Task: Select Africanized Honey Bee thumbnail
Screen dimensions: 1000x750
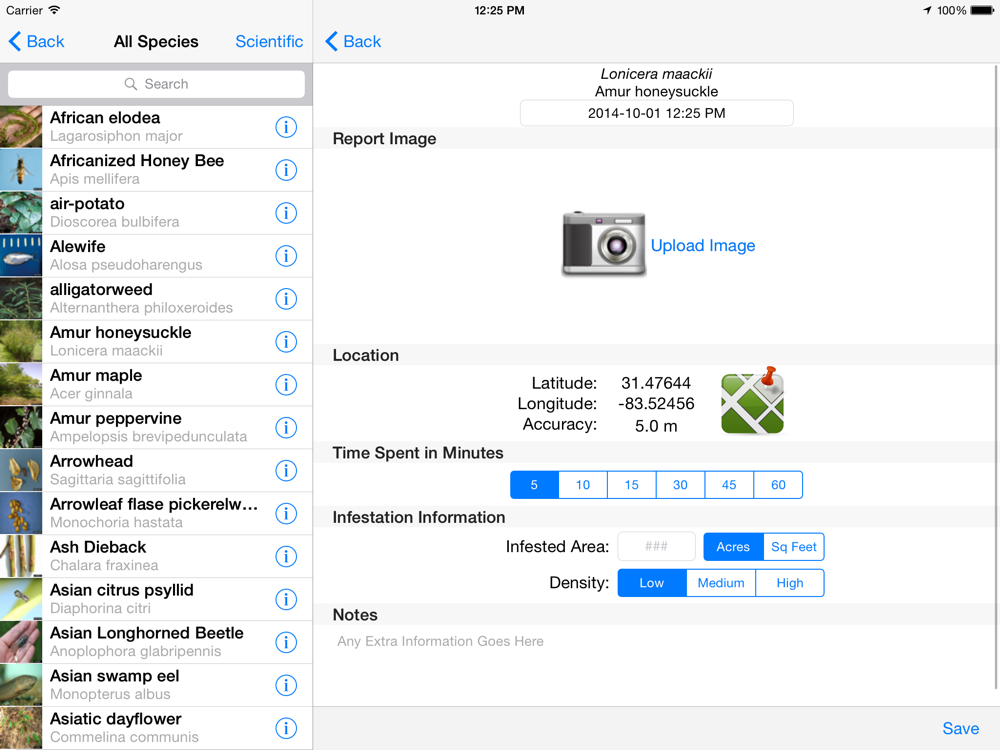Action: pyautogui.click(x=21, y=170)
